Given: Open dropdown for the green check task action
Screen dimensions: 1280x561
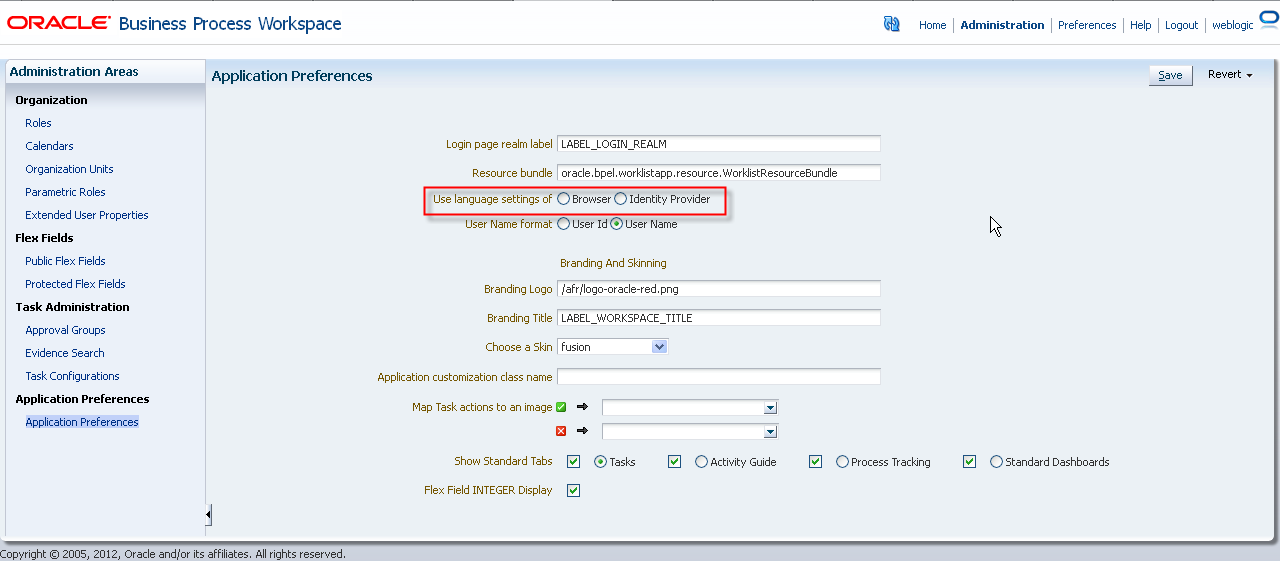Looking at the screenshot, I should click(770, 408).
